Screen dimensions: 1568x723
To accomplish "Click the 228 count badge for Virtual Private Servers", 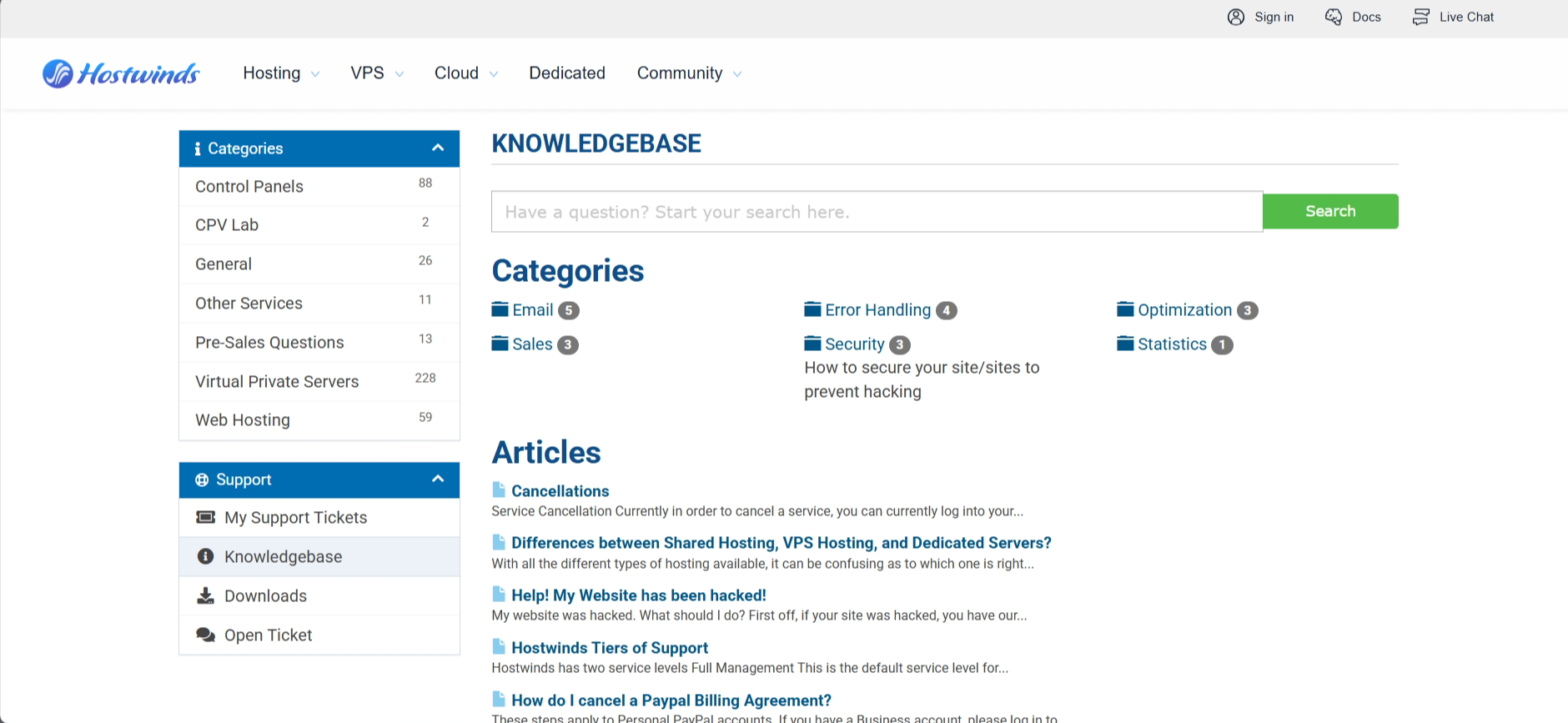I will (x=425, y=378).
